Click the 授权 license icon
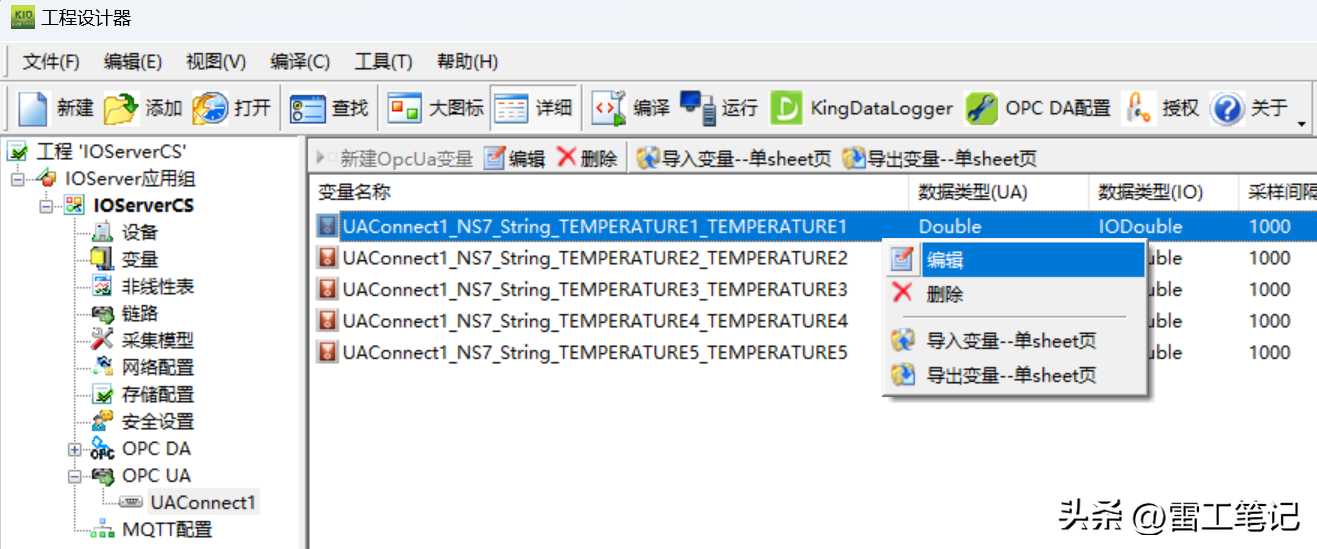The width and height of the screenshot is (1317, 549). pyautogui.click(x=1138, y=108)
